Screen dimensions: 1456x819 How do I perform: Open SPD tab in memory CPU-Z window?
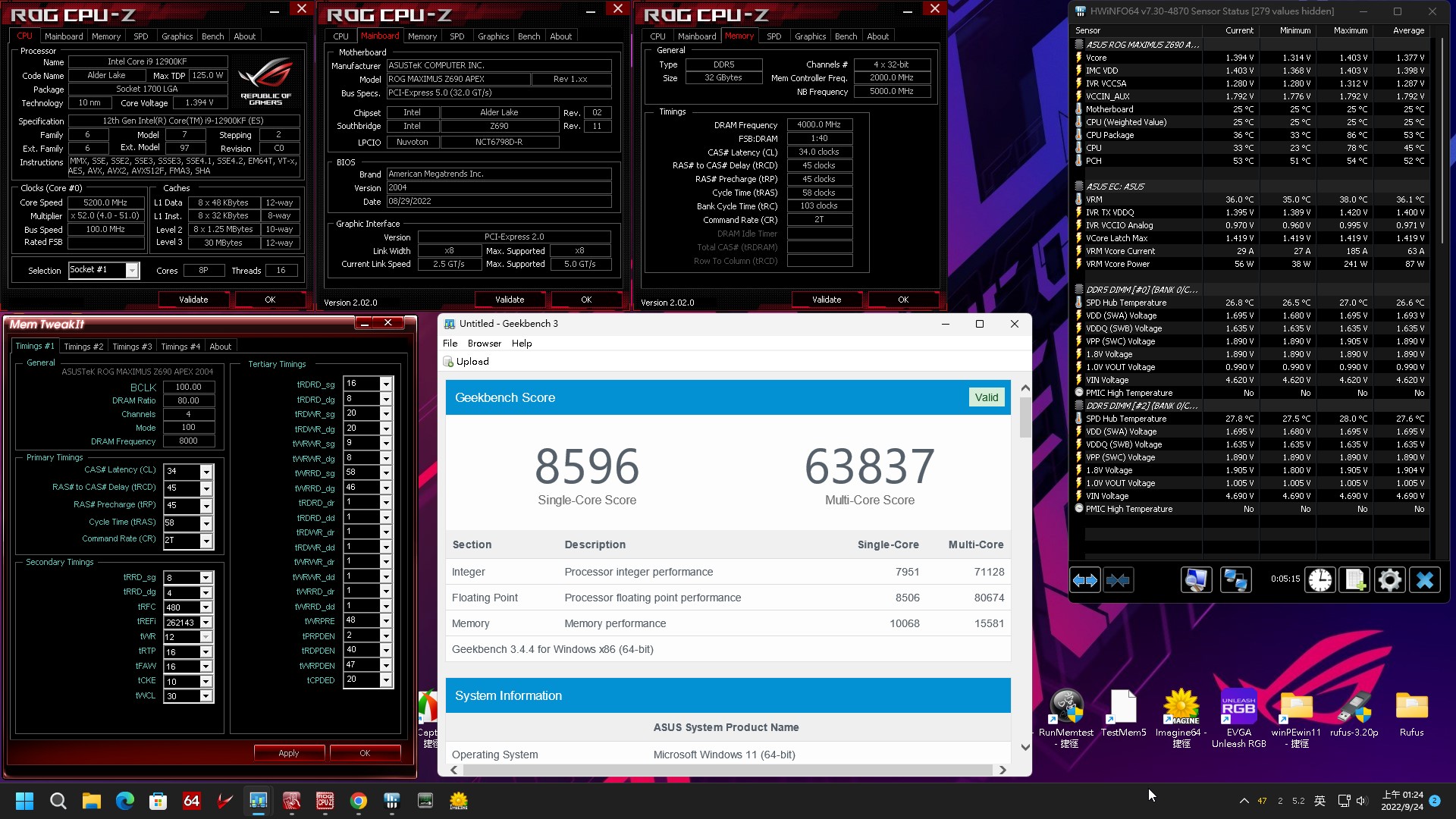773,36
